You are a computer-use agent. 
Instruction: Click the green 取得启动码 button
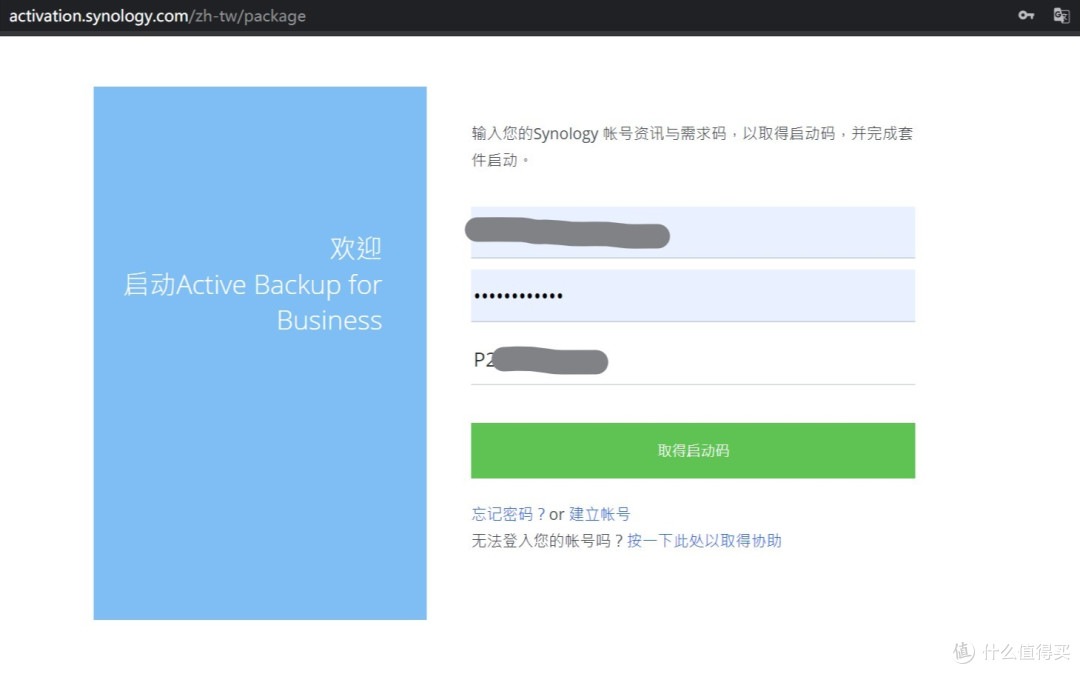692,450
